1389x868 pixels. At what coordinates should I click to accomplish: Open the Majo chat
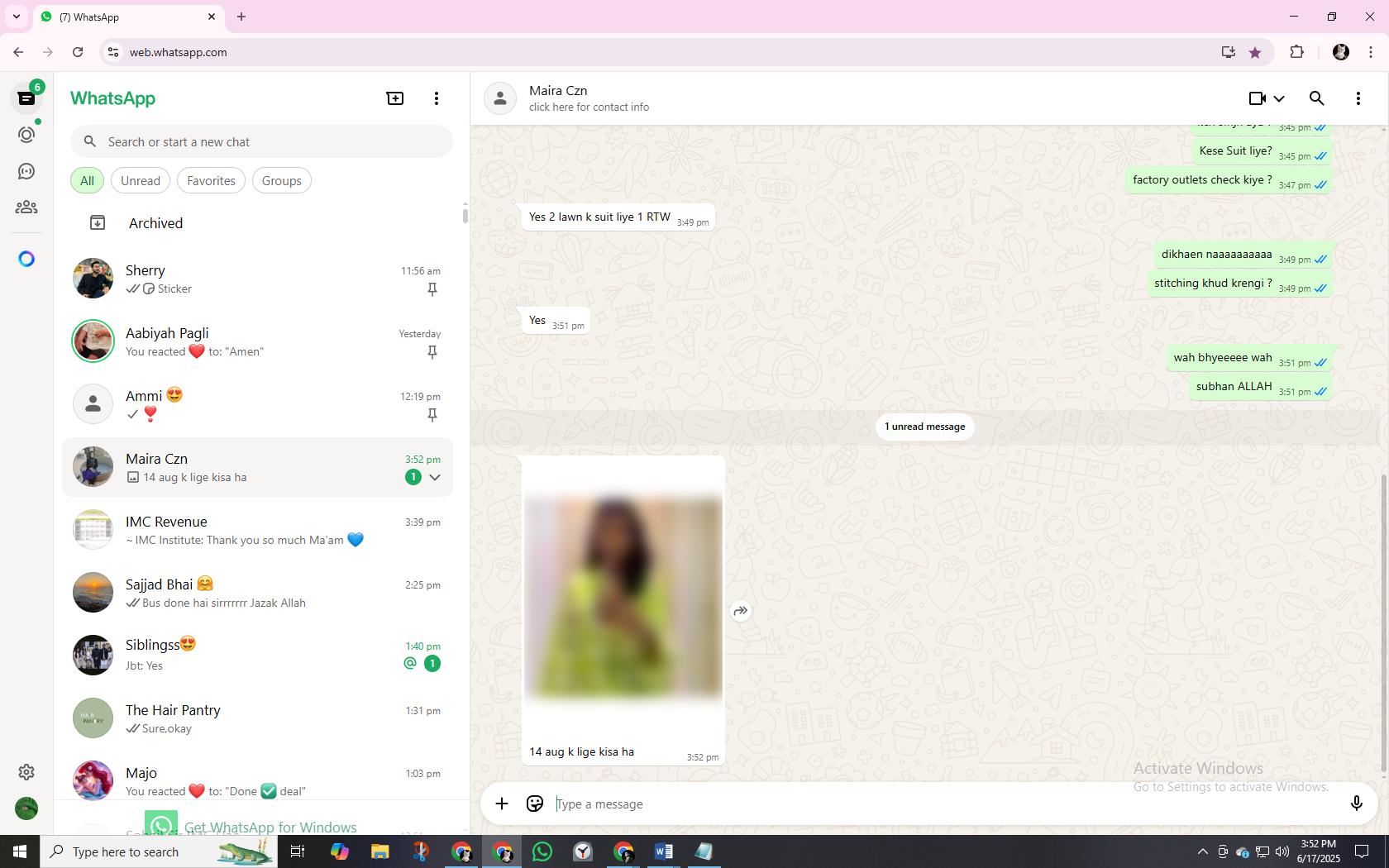click(x=258, y=781)
